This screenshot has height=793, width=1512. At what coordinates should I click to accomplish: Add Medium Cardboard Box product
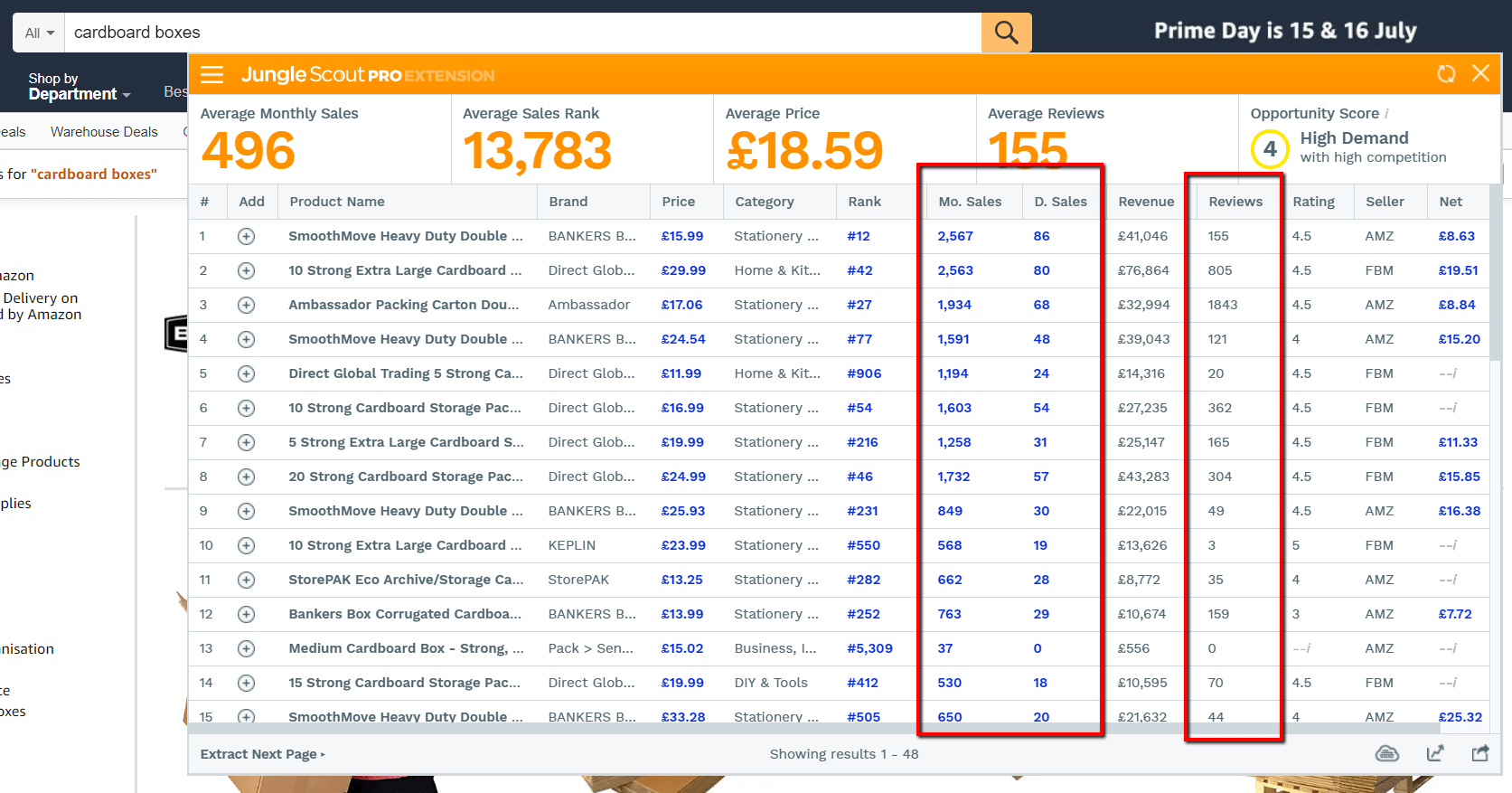coord(246,648)
